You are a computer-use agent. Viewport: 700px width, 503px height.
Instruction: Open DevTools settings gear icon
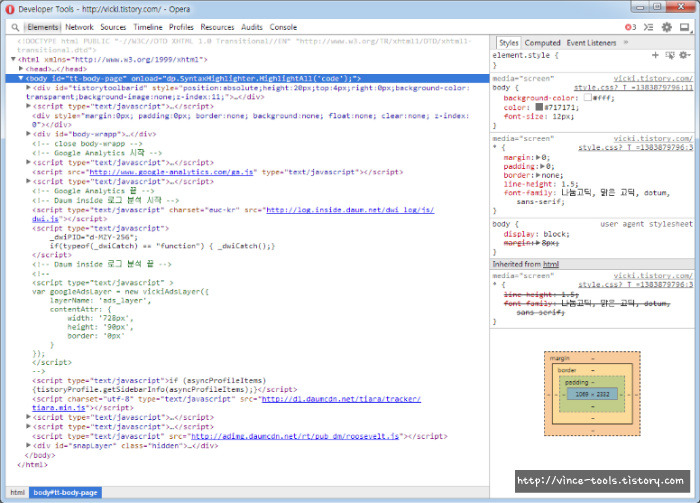coord(667,27)
